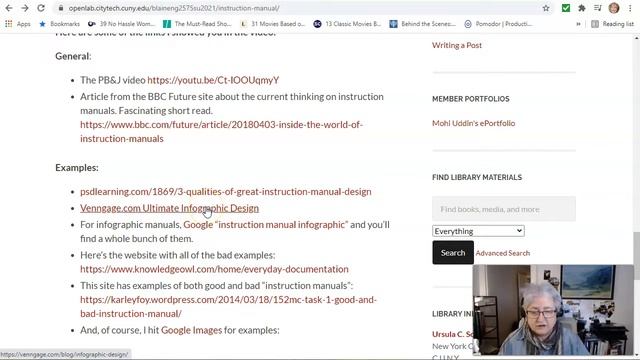
Task: Click the FIND LIBRARY MATERIALS heading
Action: click(477, 177)
